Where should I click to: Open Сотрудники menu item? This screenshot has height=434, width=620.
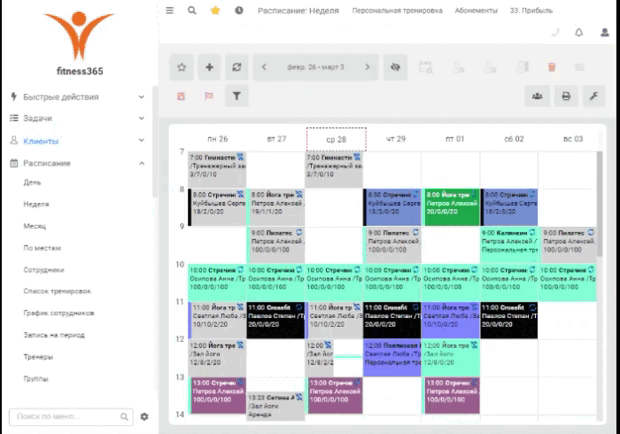(43, 270)
